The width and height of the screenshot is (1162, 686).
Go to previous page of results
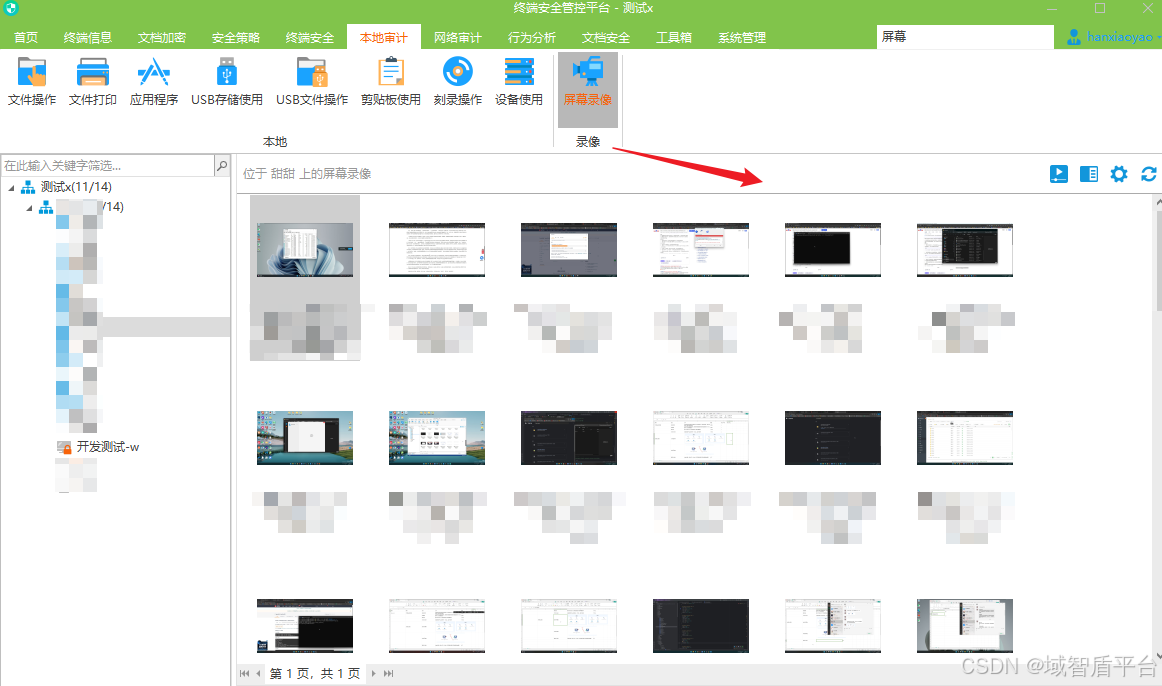click(x=258, y=673)
